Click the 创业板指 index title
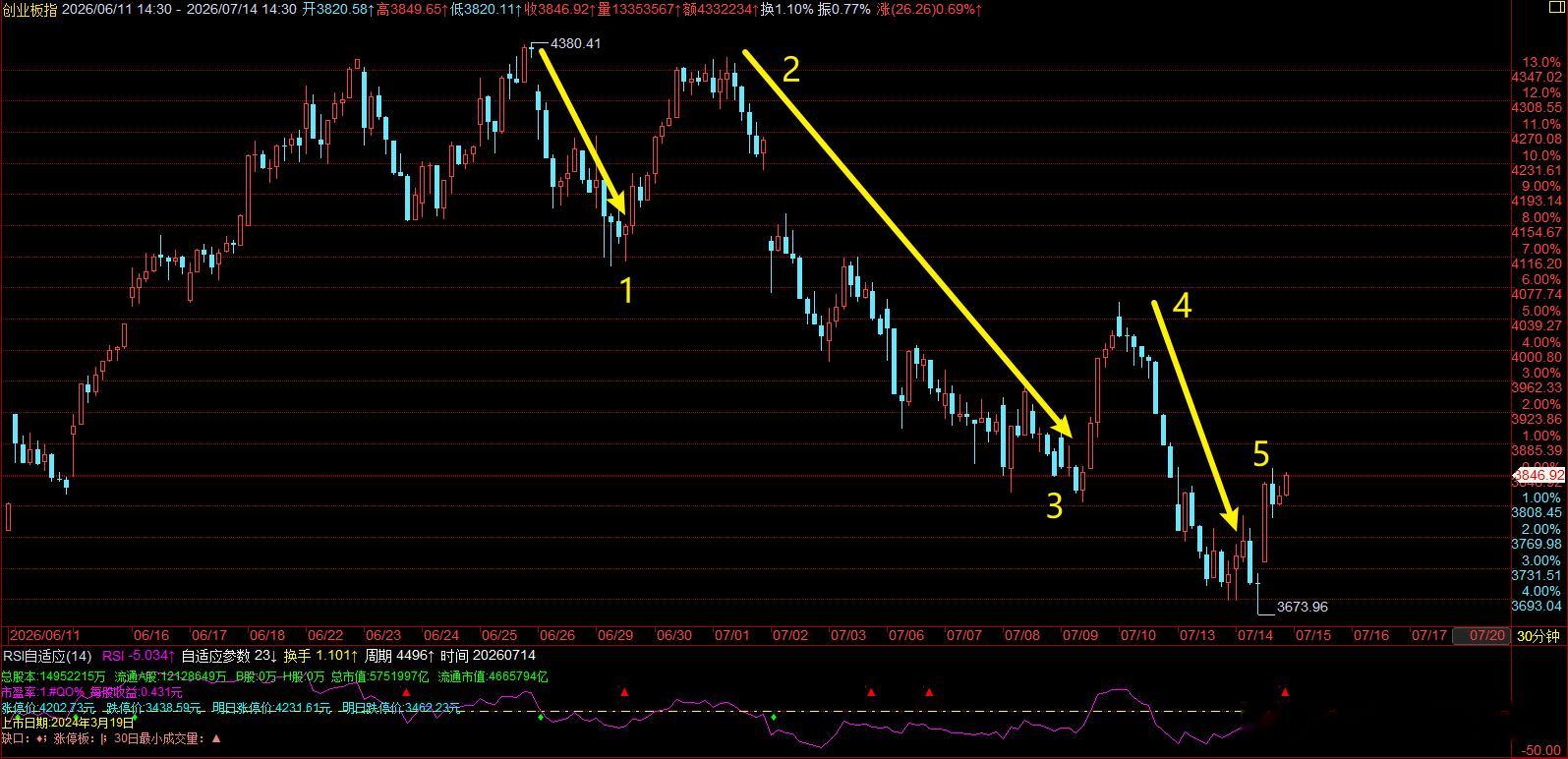The image size is (1568, 759). click(x=29, y=9)
